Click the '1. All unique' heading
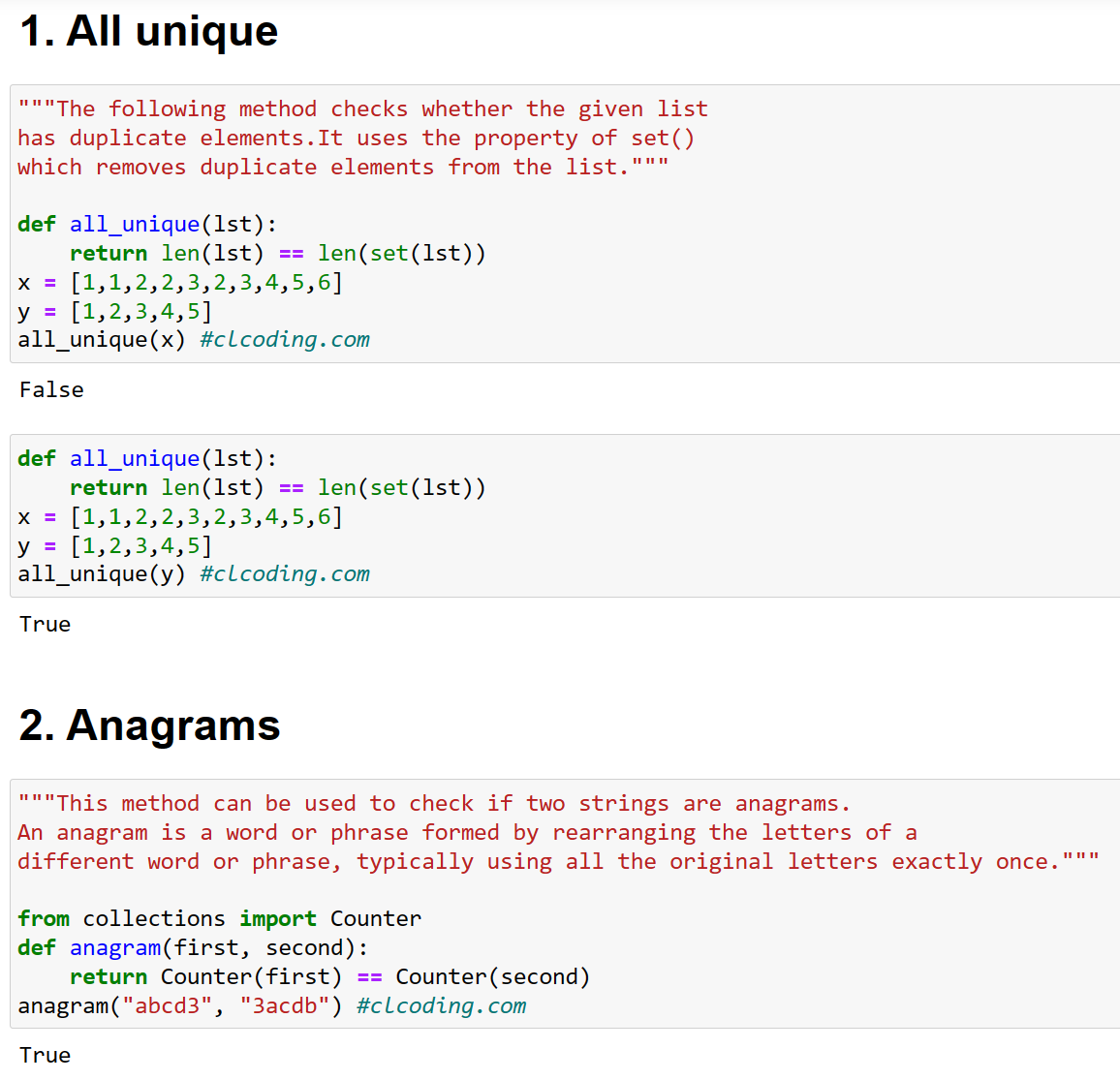Image resolution: width=1120 pixels, height=1080 pixels. pyautogui.click(x=148, y=31)
